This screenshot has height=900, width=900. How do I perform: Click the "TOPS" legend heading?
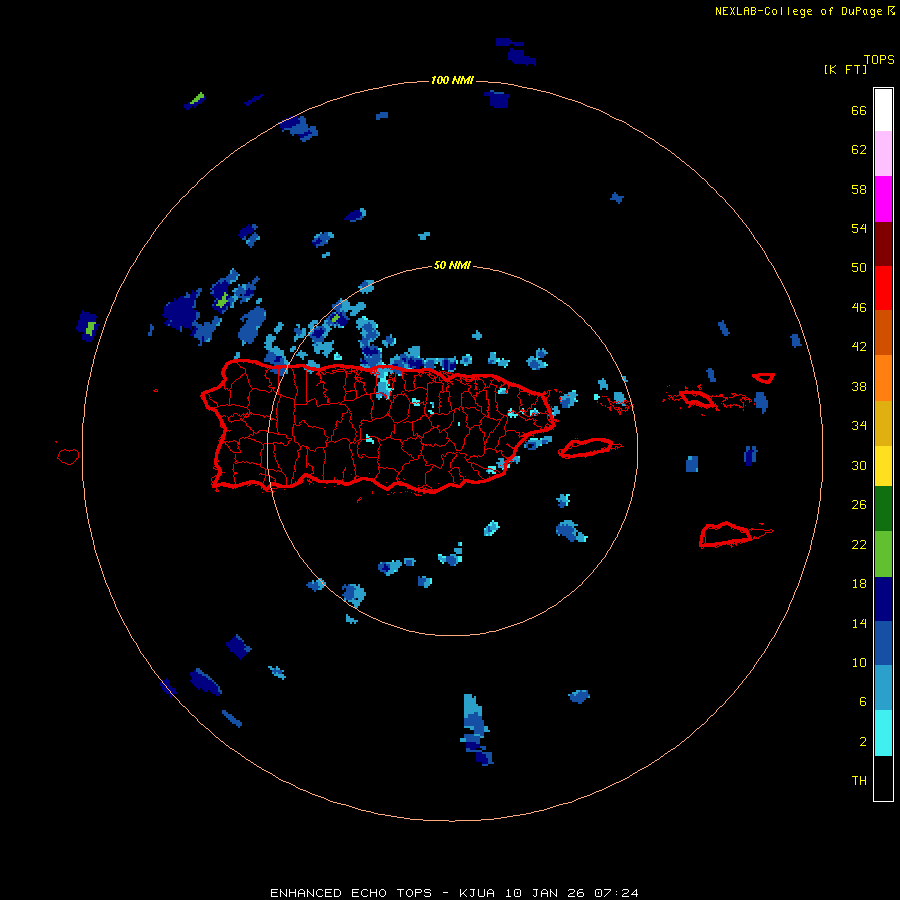coord(879,60)
